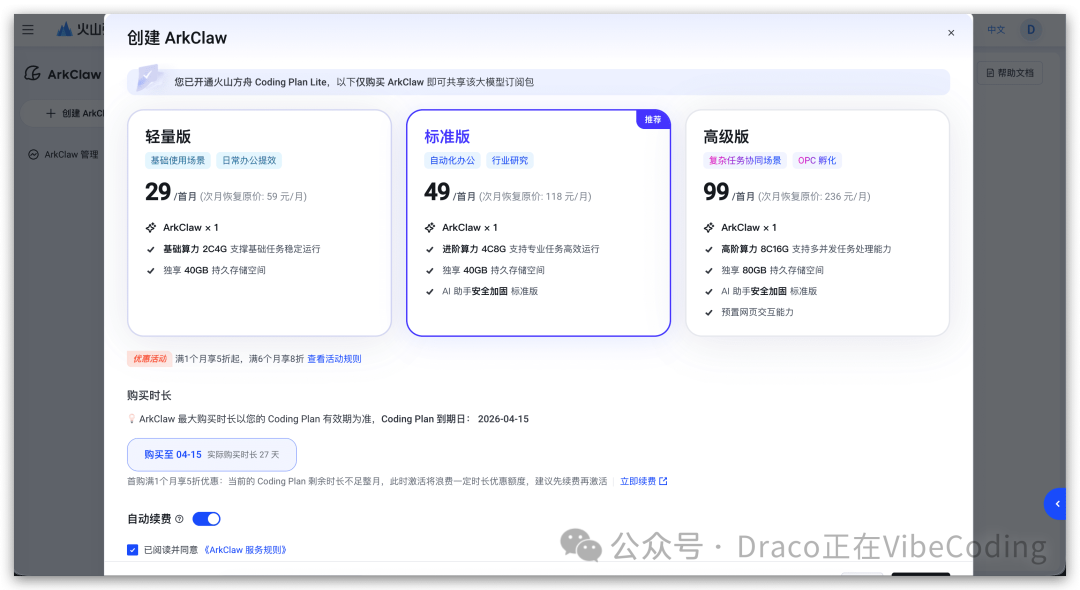The width and height of the screenshot is (1080, 590).
Task: Uncheck the 已阅读并同意 agreement checkbox
Action: coord(132,548)
